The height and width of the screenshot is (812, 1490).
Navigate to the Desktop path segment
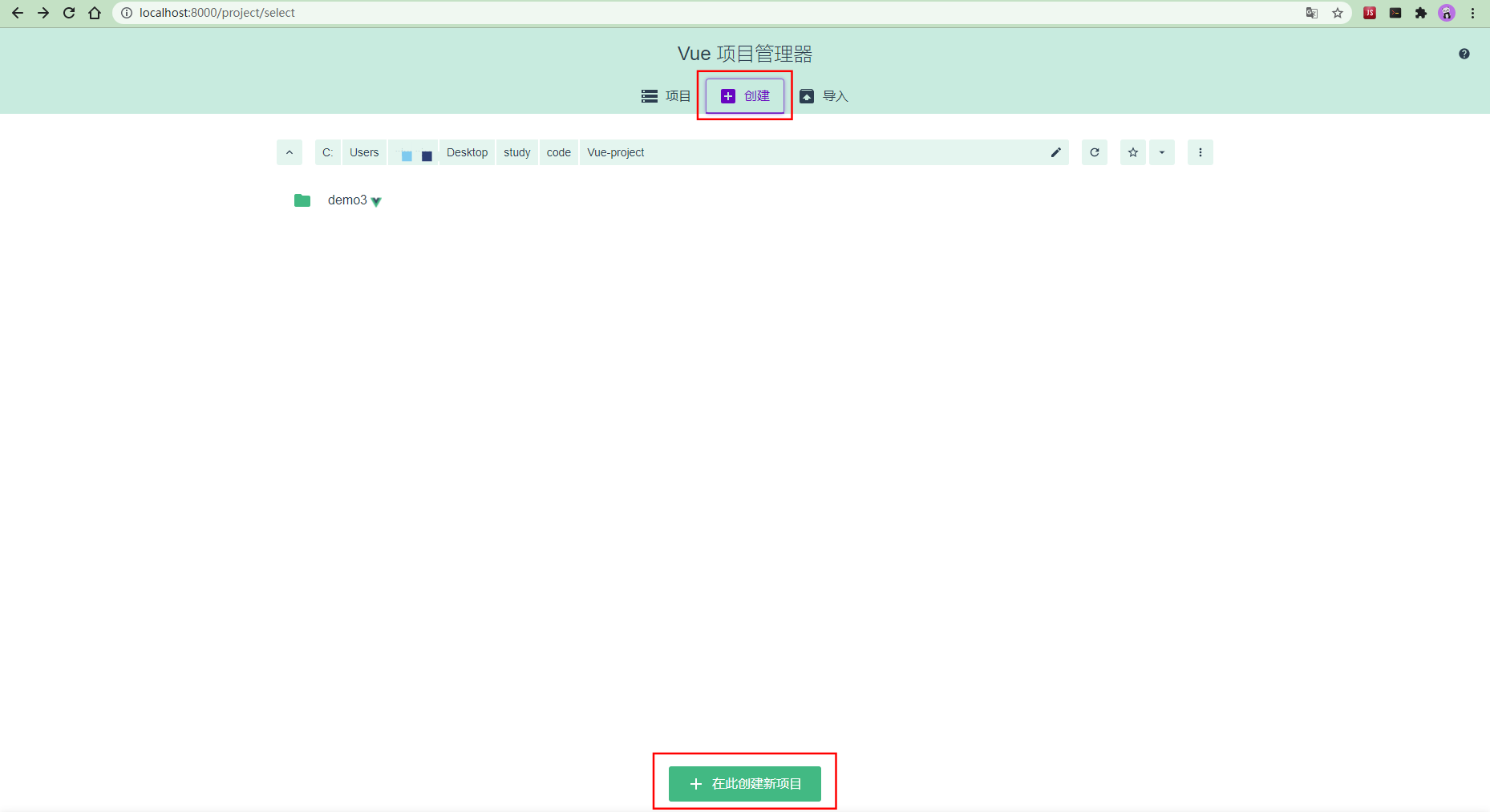coord(467,152)
